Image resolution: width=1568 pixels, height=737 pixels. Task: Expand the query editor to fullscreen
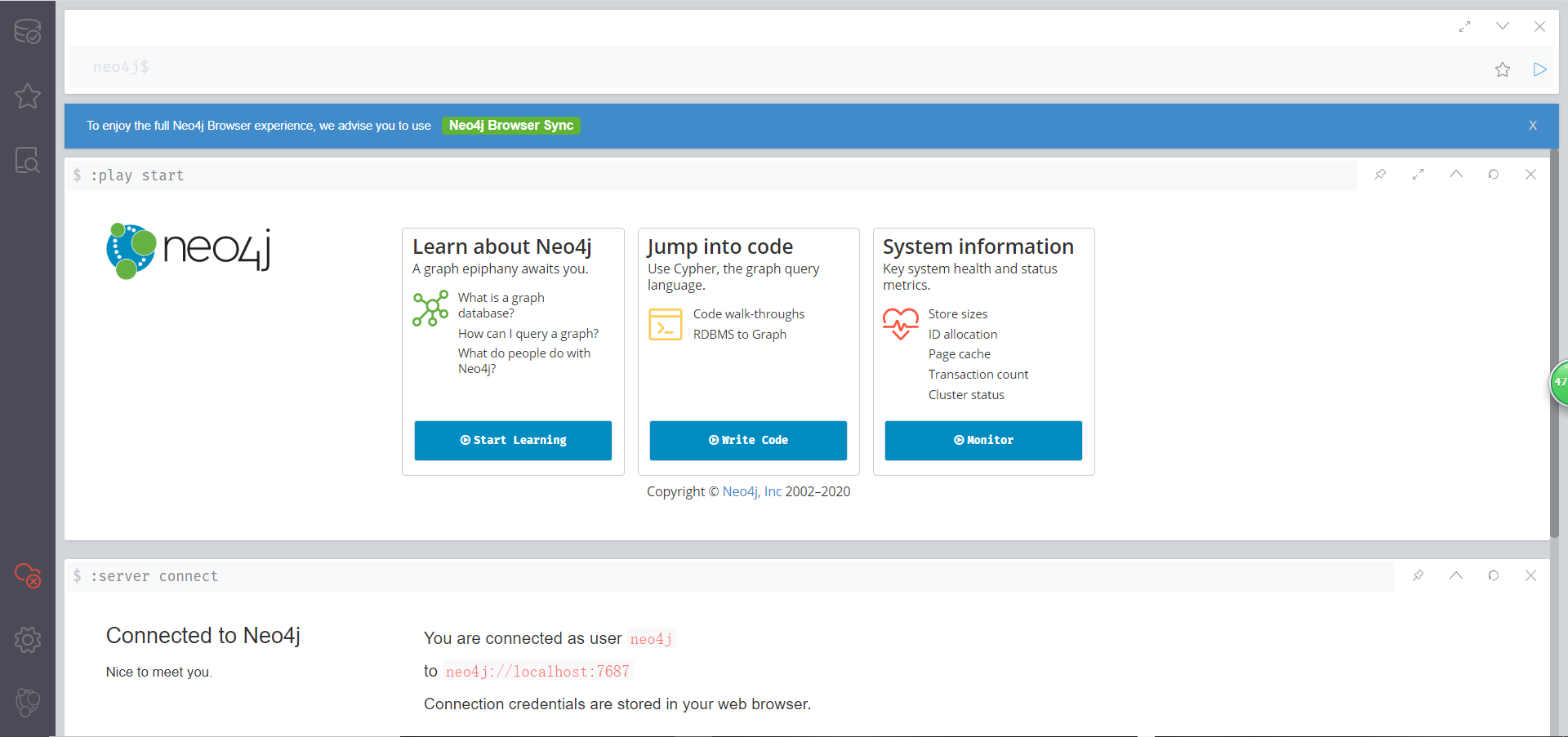1464,27
